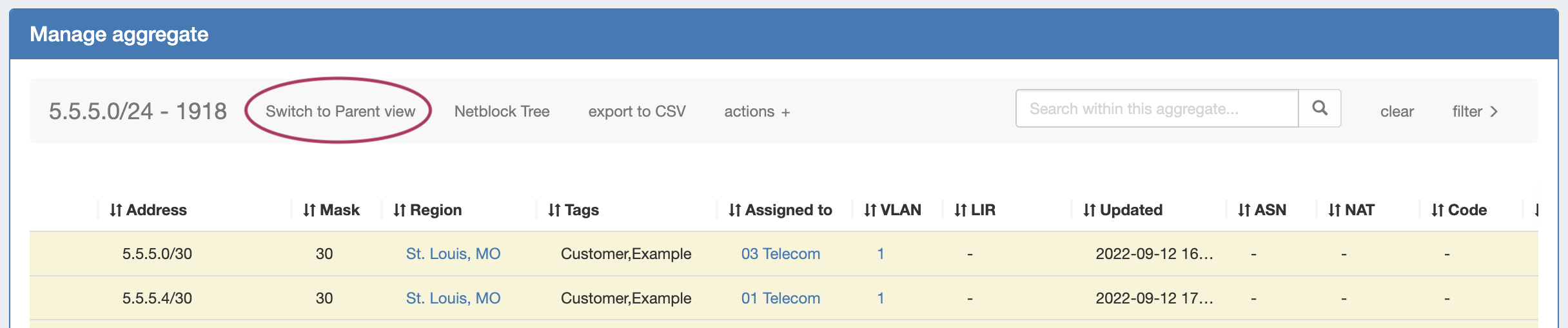The height and width of the screenshot is (328, 1568).
Task: Sort table by Mask column icon
Action: pyautogui.click(x=309, y=210)
